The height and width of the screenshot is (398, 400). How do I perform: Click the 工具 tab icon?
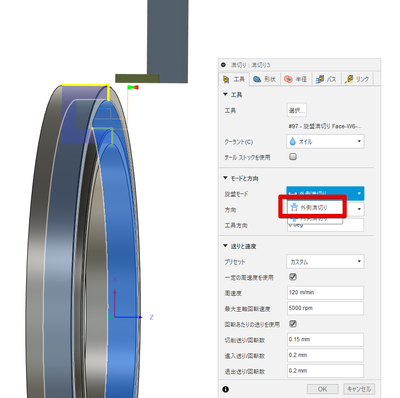click(x=226, y=79)
